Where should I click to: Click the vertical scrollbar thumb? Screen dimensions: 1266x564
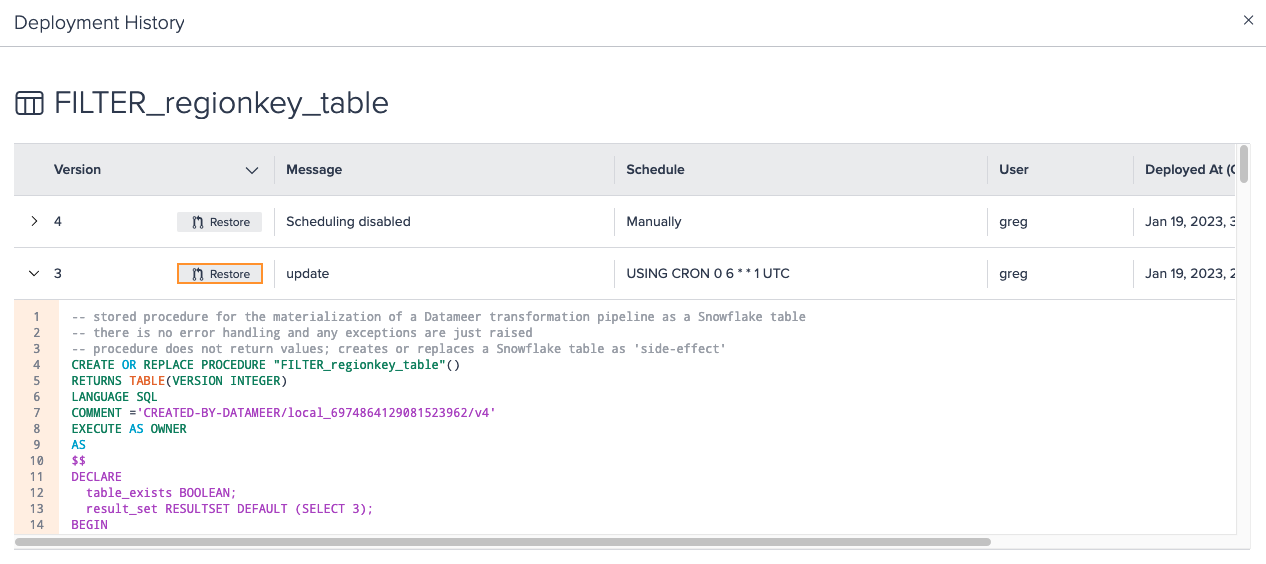(x=1243, y=164)
